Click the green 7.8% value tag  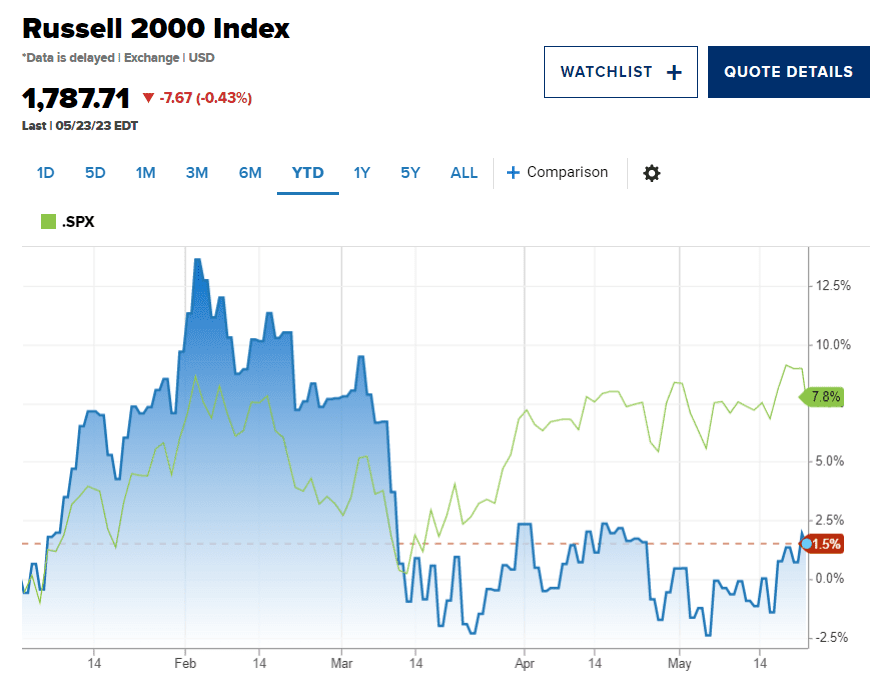click(822, 397)
